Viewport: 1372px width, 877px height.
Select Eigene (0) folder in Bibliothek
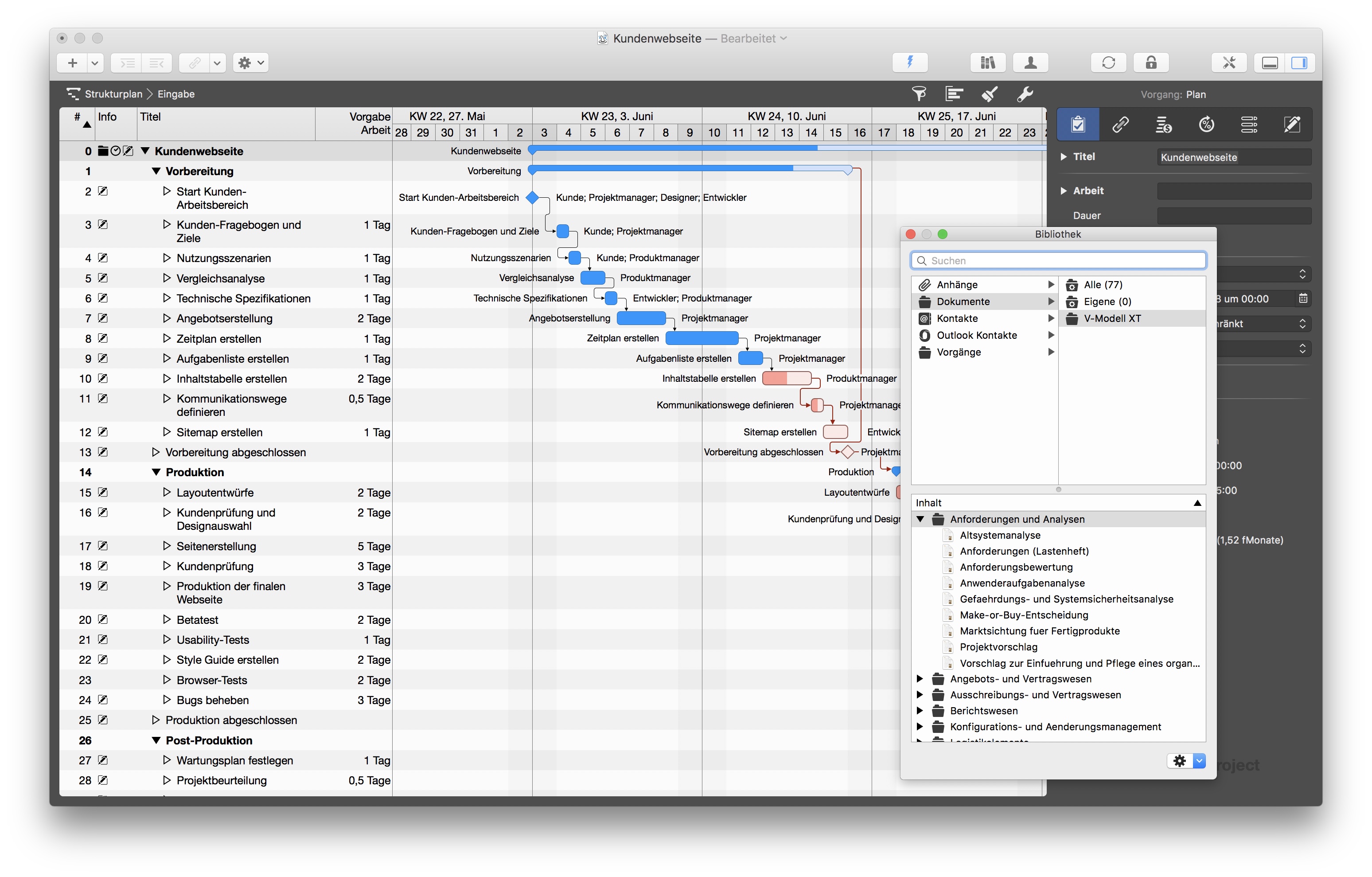pyautogui.click(x=1132, y=301)
